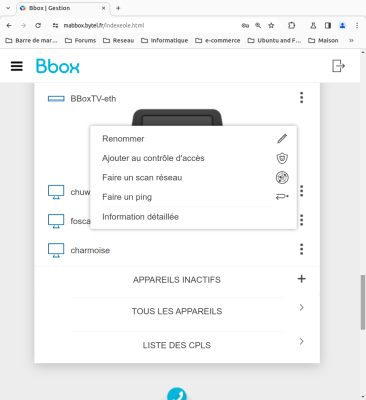Open Barre de mar... bookmarks folder
Viewport: 366px width, 400px height.
click(32, 40)
